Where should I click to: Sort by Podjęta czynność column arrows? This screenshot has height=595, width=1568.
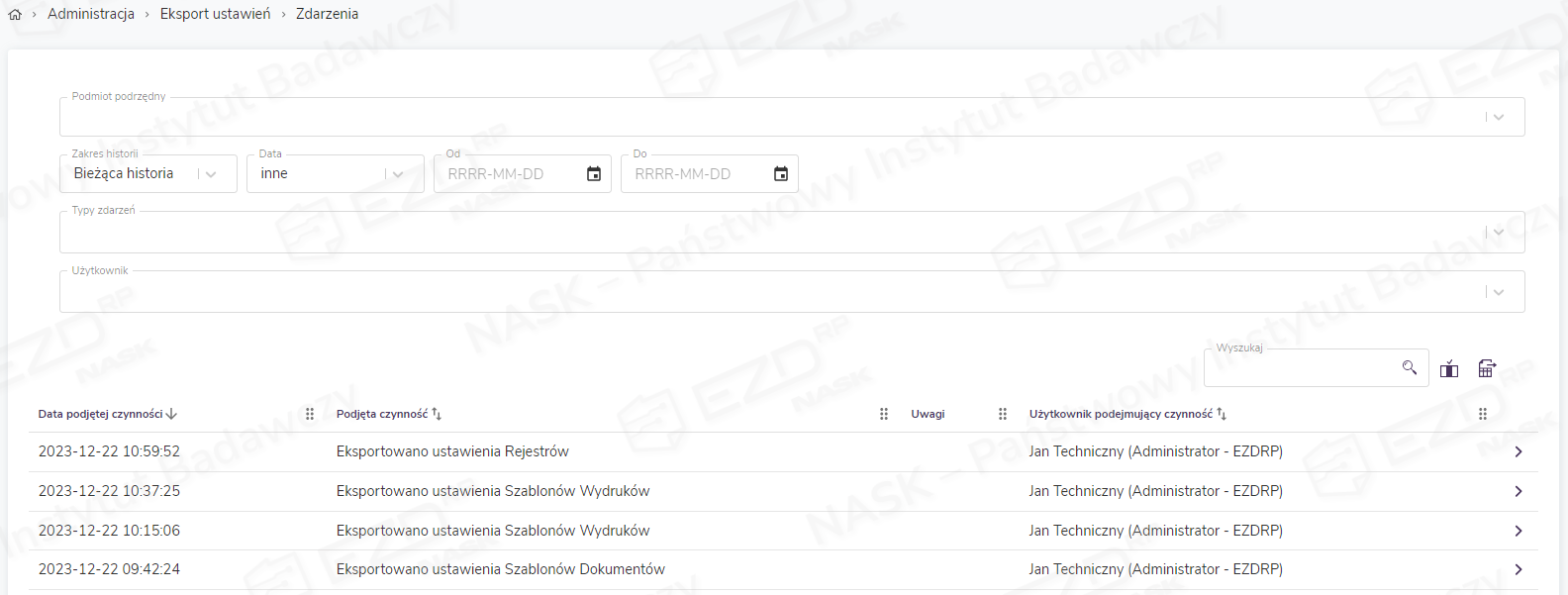pyautogui.click(x=437, y=414)
